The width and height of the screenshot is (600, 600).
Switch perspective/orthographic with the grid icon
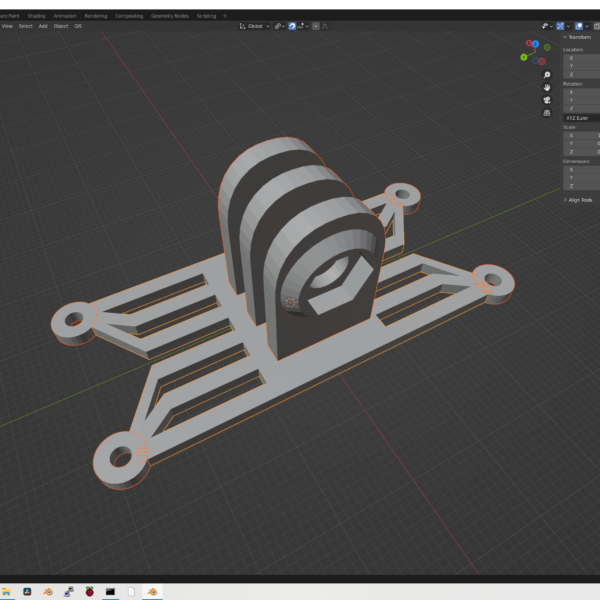click(x=547, y=113)
